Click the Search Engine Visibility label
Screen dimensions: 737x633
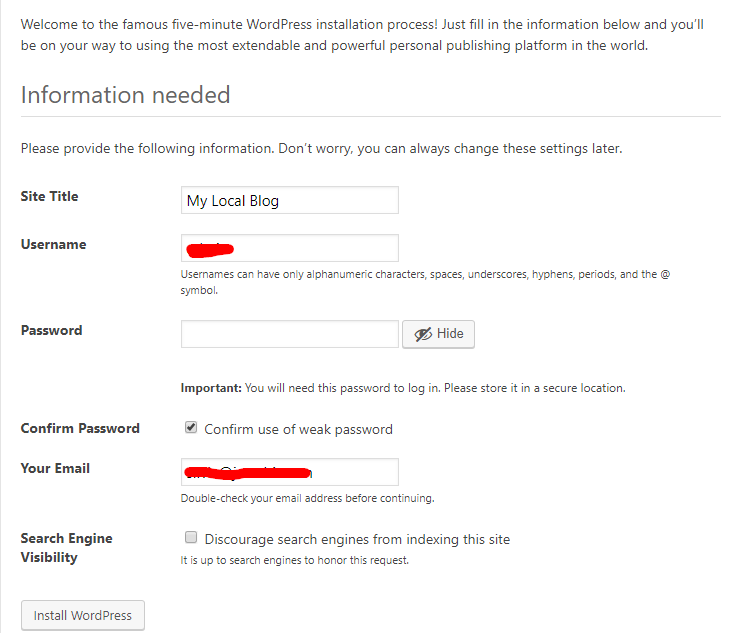(66, 547)
